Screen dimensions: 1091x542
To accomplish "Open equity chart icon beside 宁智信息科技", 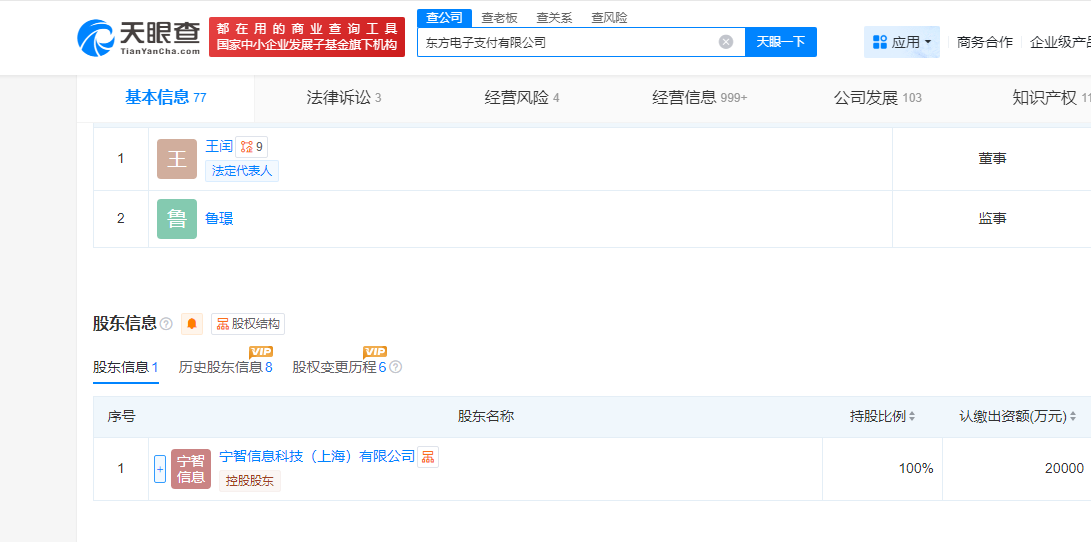I will point(428,457).
